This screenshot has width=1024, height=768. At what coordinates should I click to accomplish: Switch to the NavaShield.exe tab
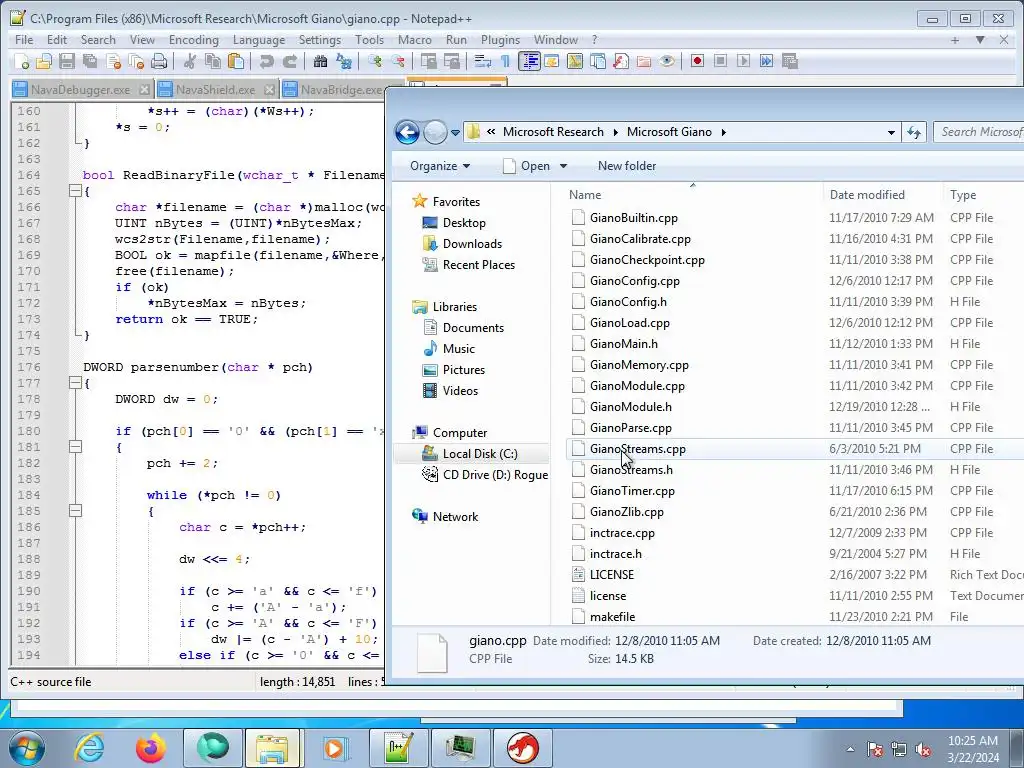click(216, 89)
